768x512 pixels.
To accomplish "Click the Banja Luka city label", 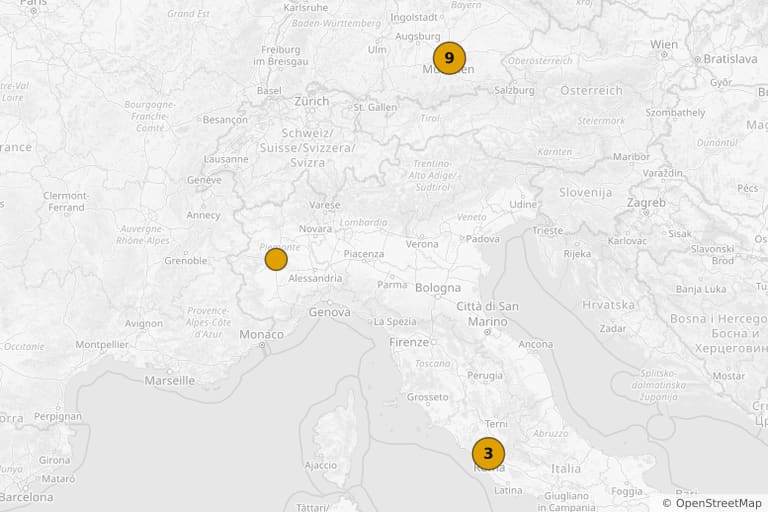I will (x=700, y=290).
